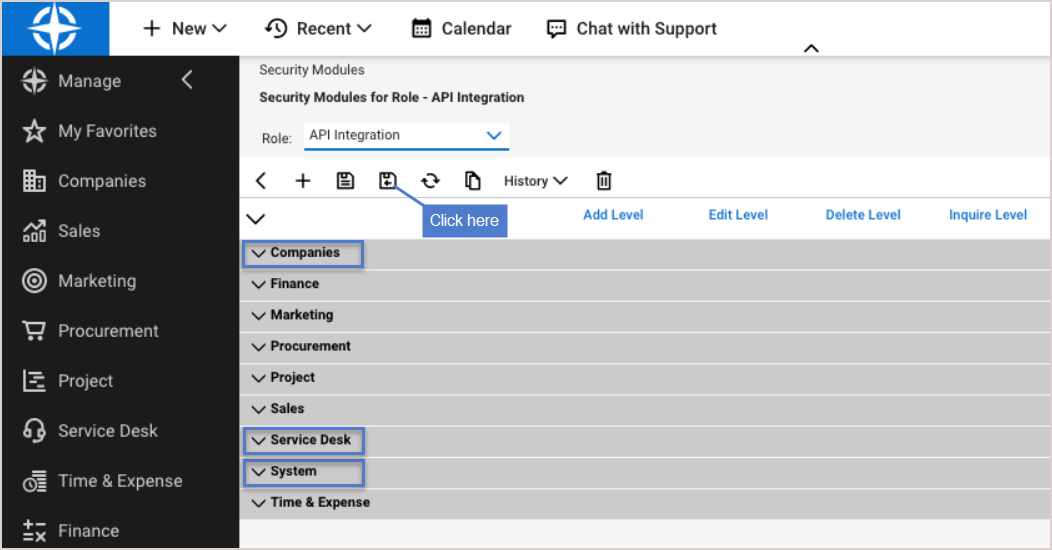Click the Inquire Level column header

(988, 215)
